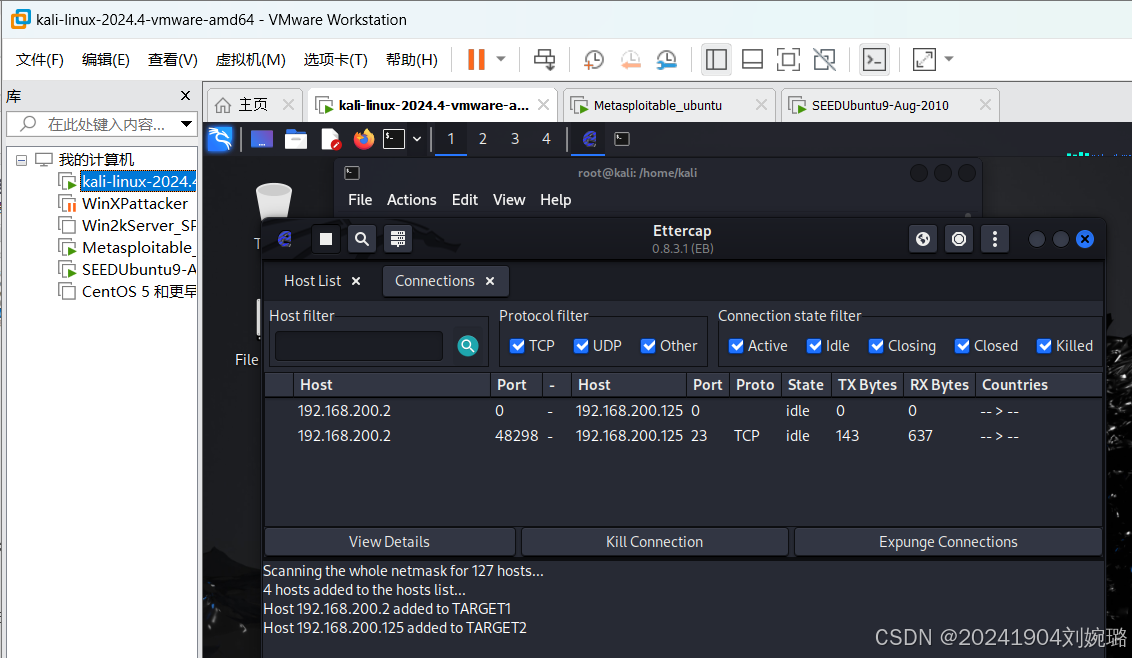Screen dimensions: 1132x658
Task: Click the VMware pause virtual machine icon
Action: tap(476, 59)
